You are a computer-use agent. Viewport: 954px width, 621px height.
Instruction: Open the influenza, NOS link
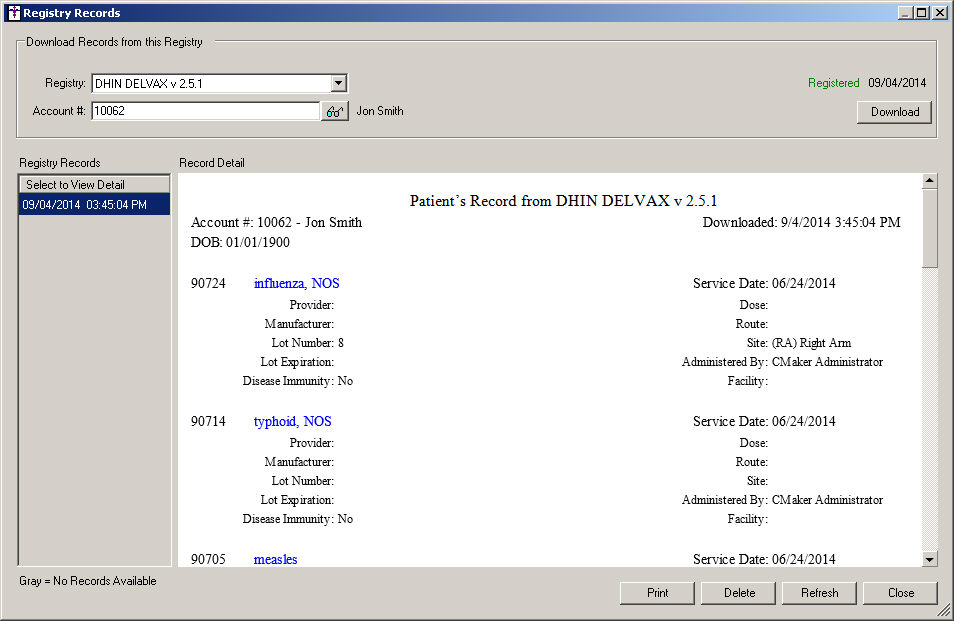[296, 284]
